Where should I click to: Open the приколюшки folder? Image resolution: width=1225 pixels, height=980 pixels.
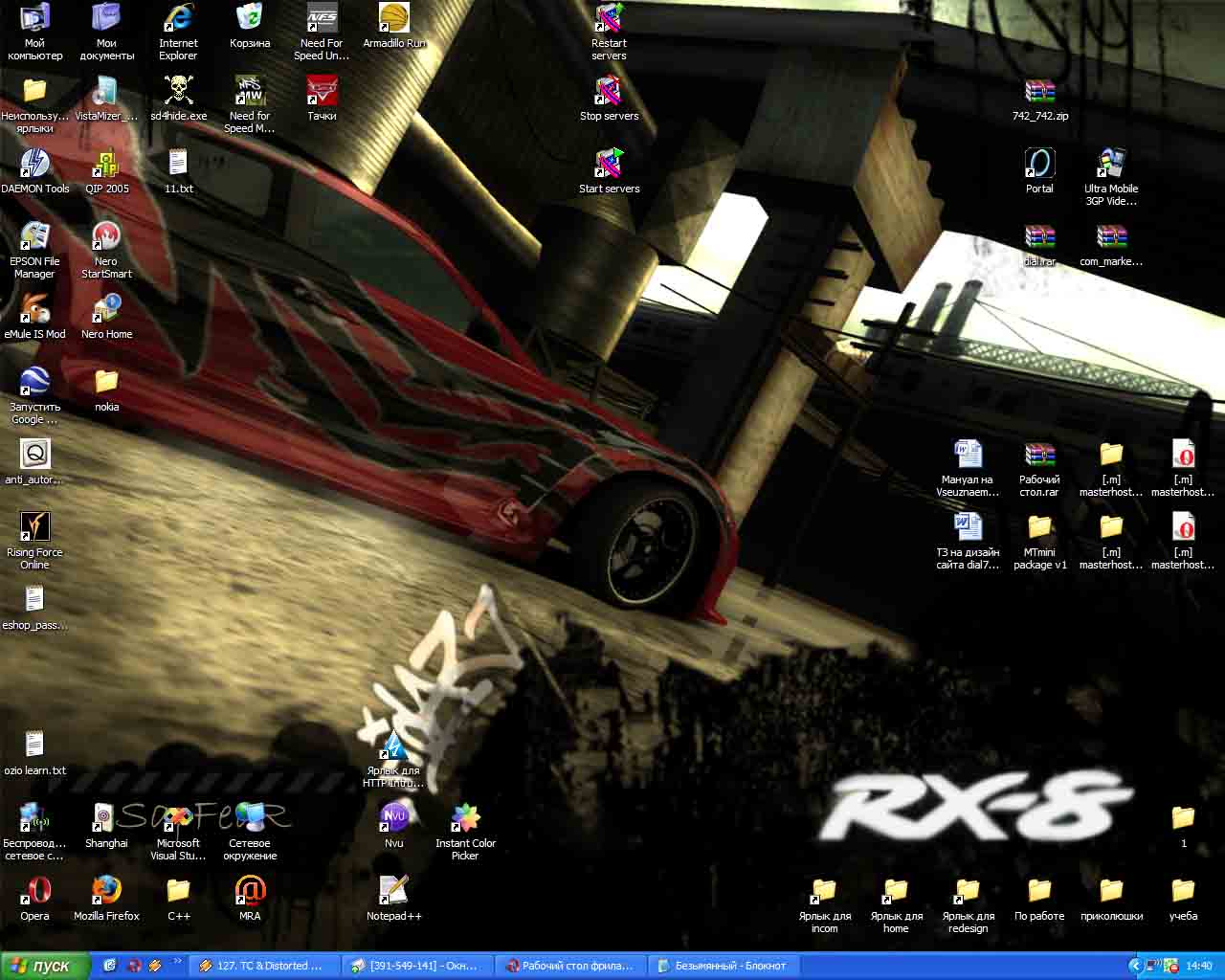tap(1111, 900)
